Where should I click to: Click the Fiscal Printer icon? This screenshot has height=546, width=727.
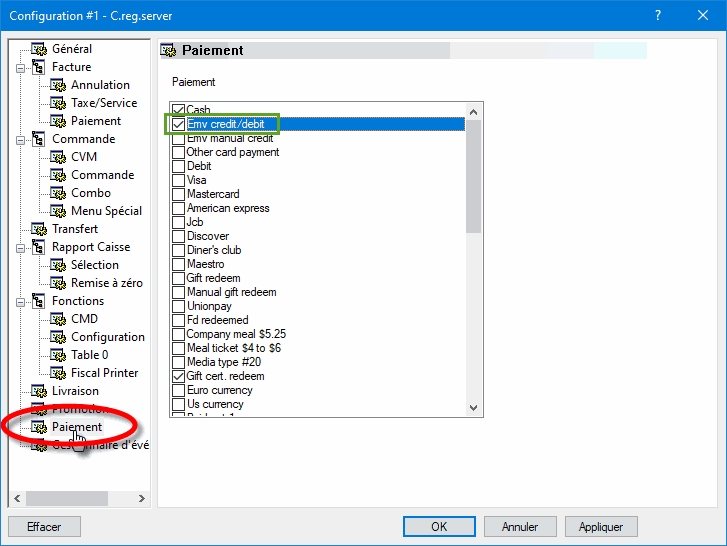(58, 373)
